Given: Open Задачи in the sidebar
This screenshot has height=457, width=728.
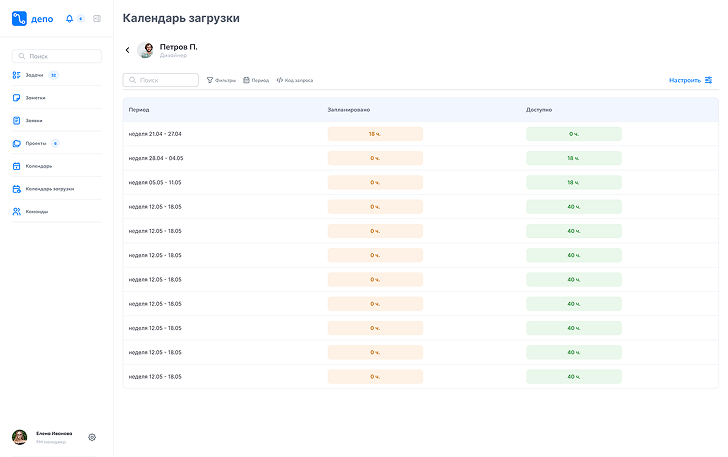Looking at the screenshot, I should point(34,75).
